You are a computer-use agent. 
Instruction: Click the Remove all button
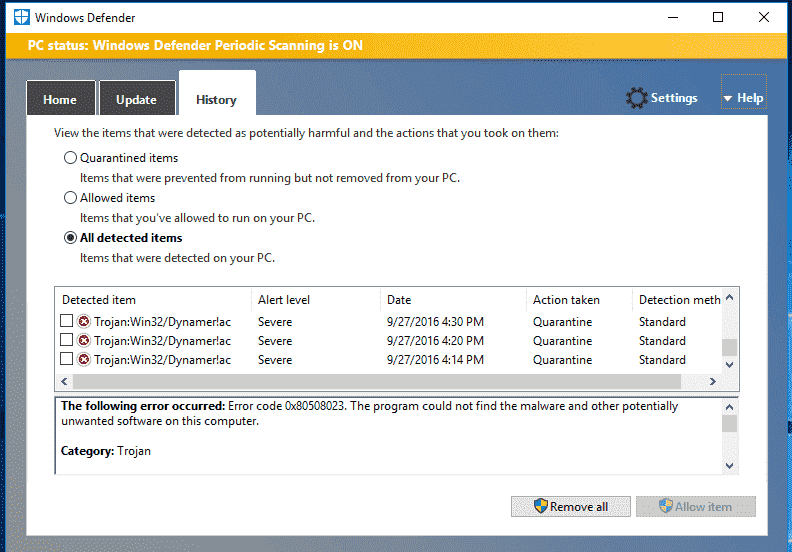click(571, 507)
